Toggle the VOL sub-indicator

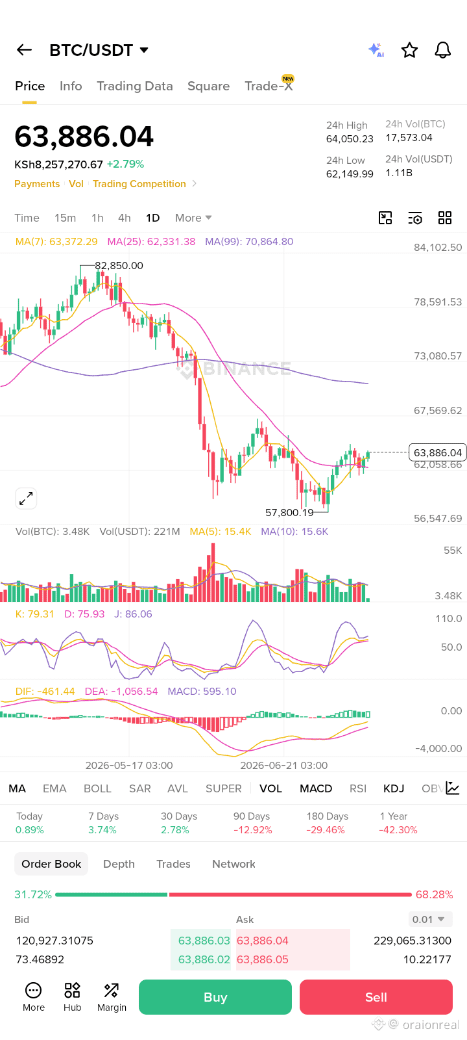point(271,789)
